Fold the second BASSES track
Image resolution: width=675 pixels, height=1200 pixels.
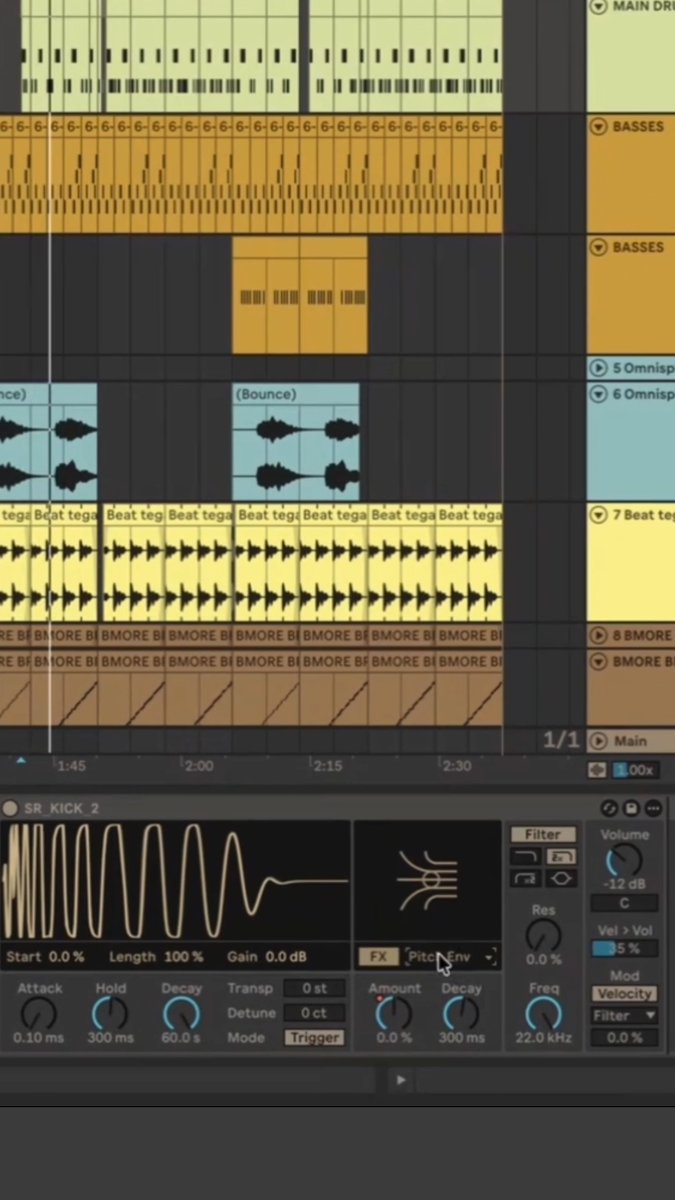tap(599, 246)
